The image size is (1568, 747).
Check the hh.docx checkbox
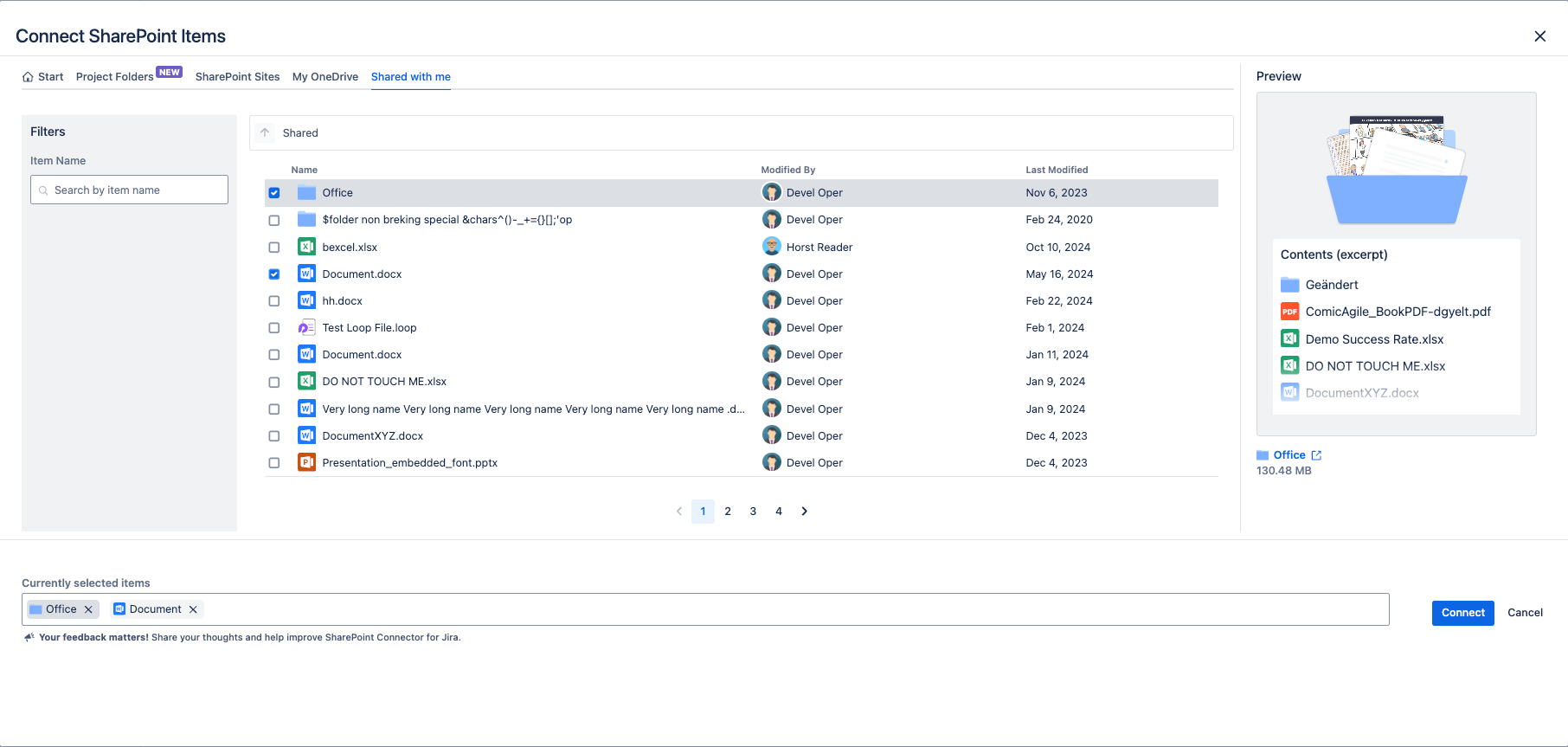coord(274,301)
